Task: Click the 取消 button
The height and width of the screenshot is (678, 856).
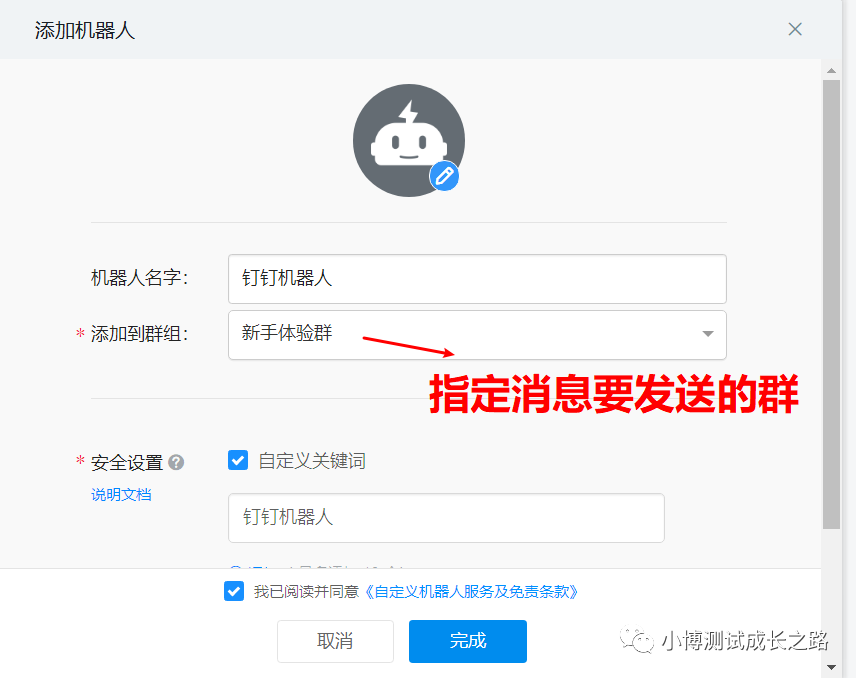Action: tap(335, 641)
